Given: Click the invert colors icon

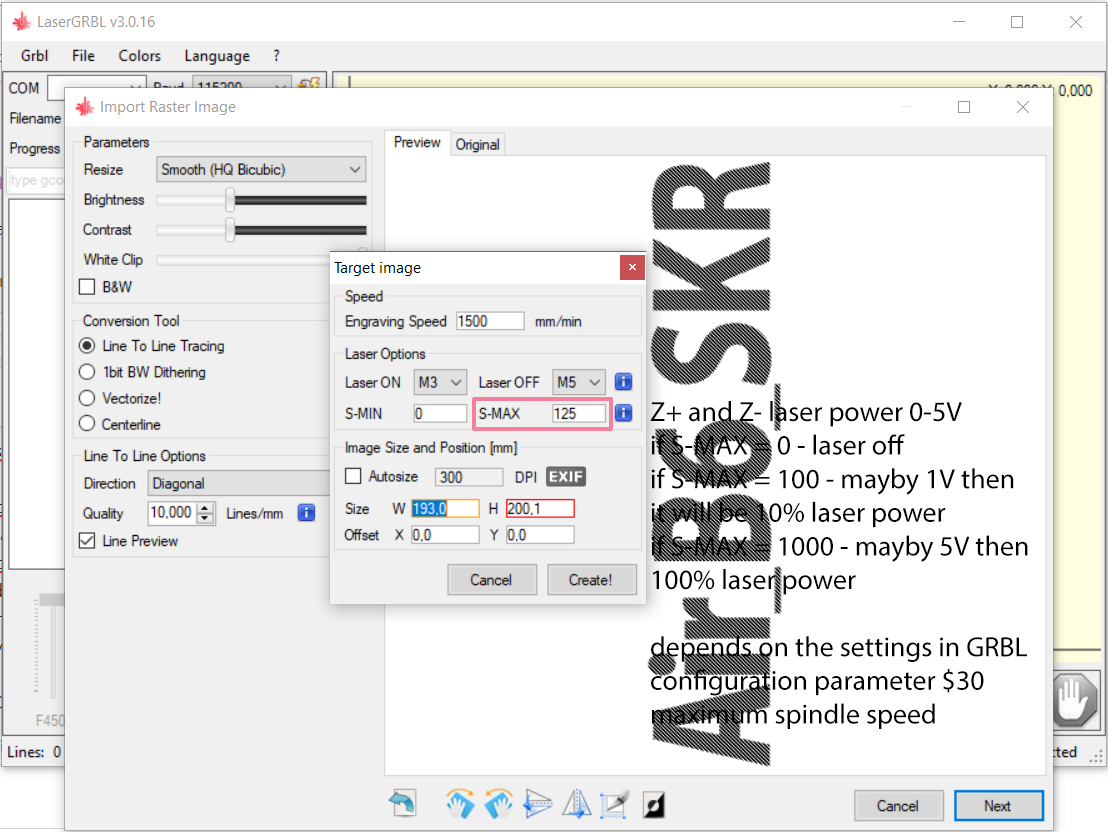Looking at the screenshot, I should coord(654,804).
